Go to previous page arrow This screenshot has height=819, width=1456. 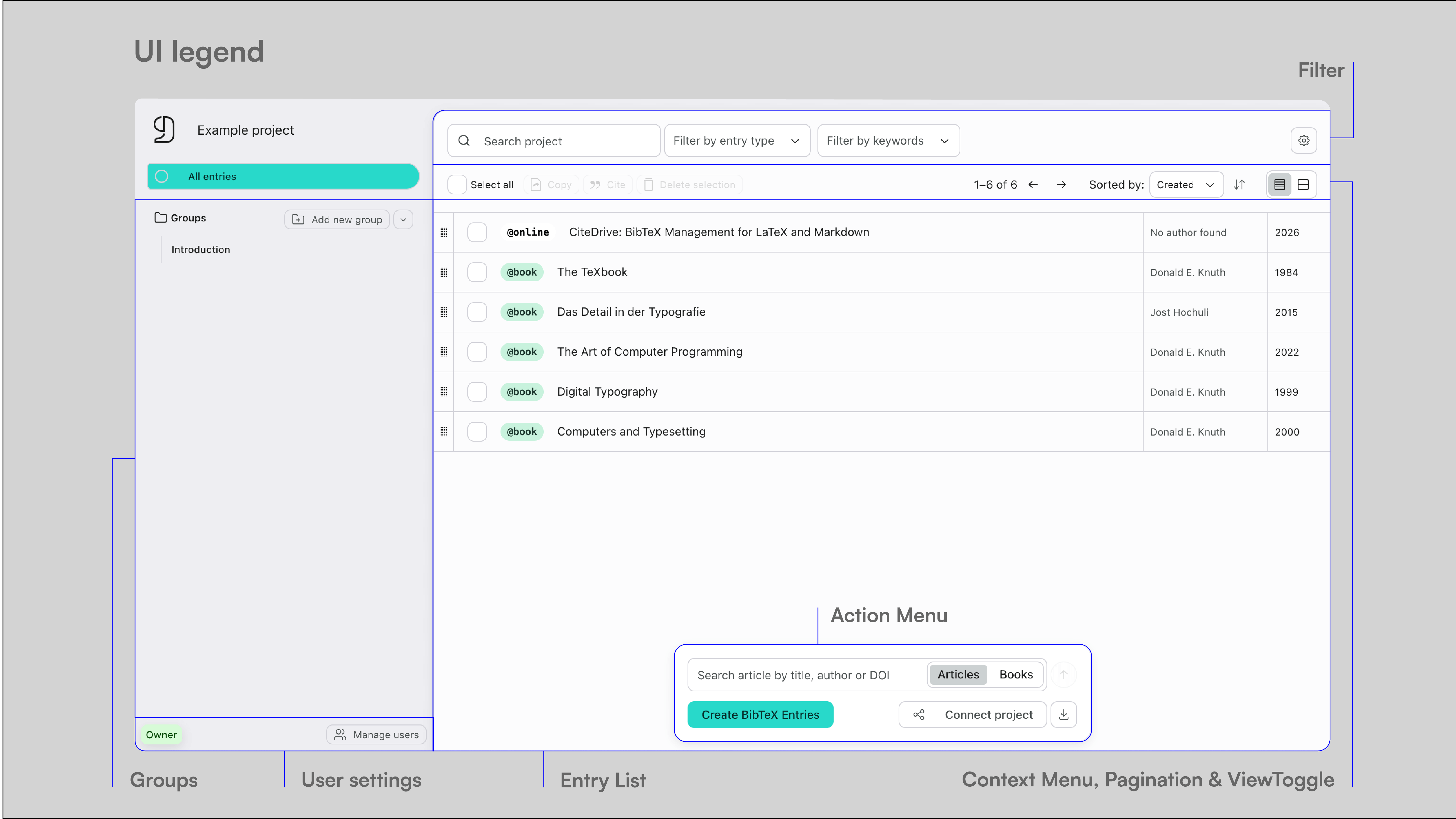pos(1033,185)
